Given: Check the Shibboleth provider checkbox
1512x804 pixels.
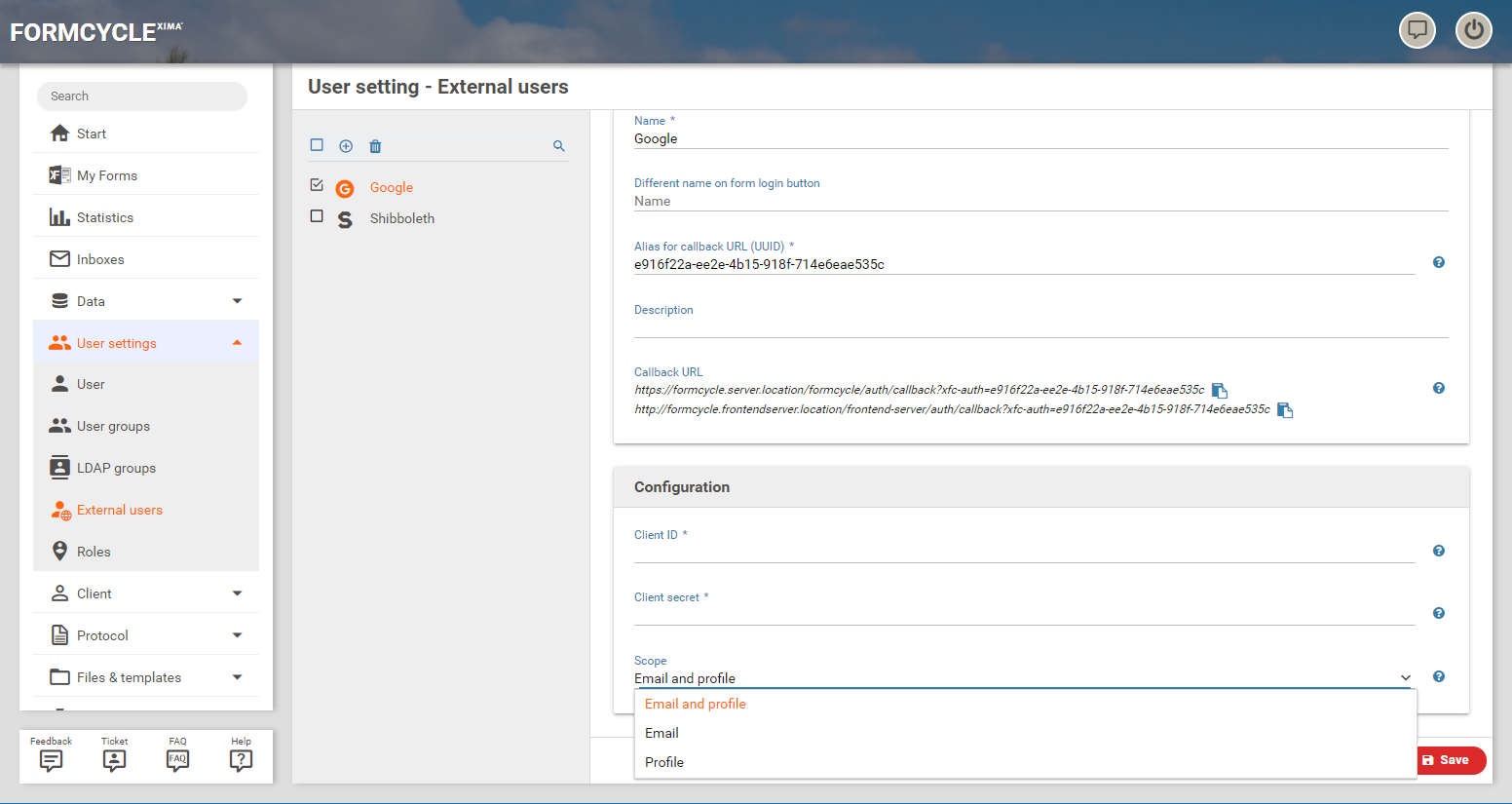Looking at the screenshot, I should click(317, 216).
